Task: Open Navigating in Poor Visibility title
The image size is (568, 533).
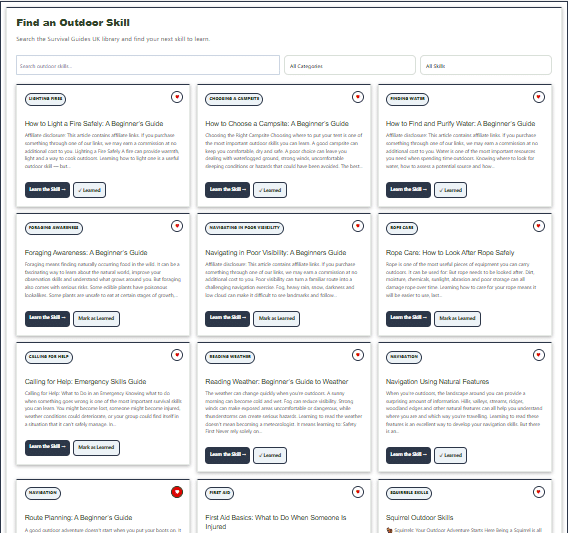Action: coord(276,253)
